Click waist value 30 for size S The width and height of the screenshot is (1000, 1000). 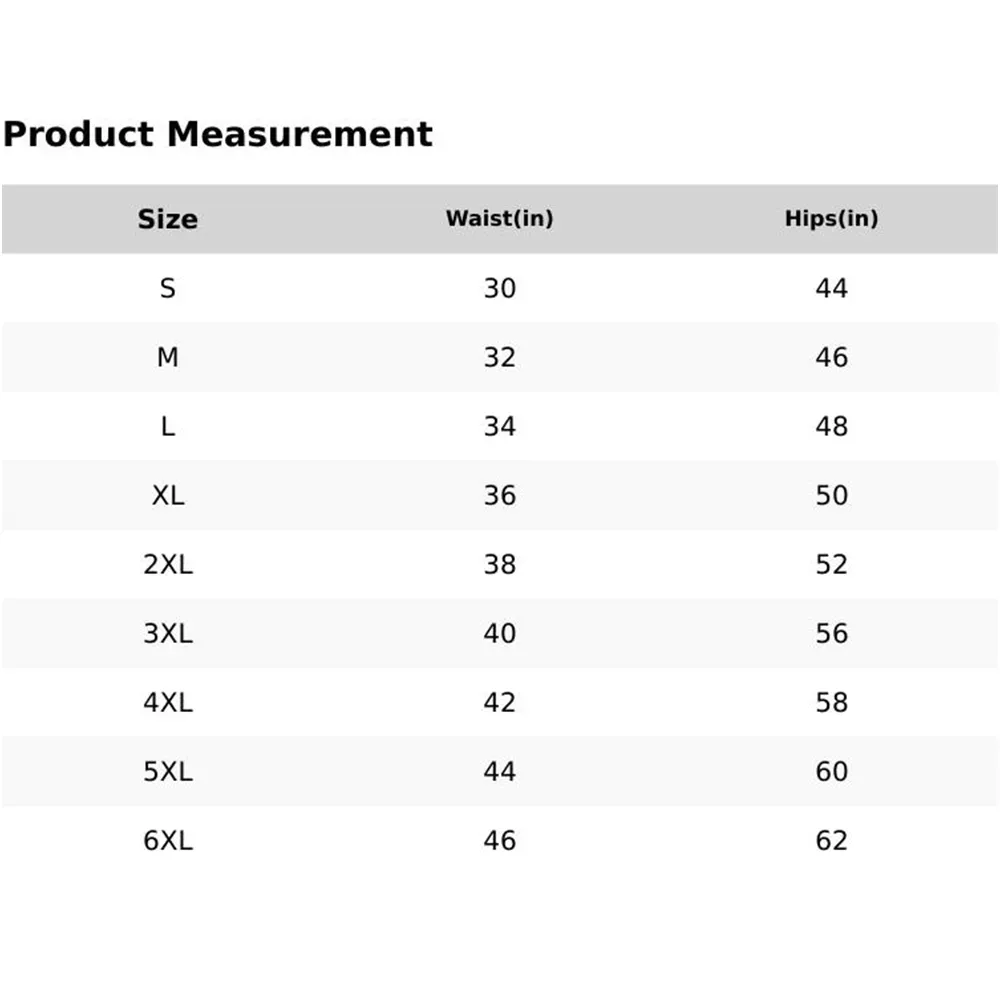(499, 289)
